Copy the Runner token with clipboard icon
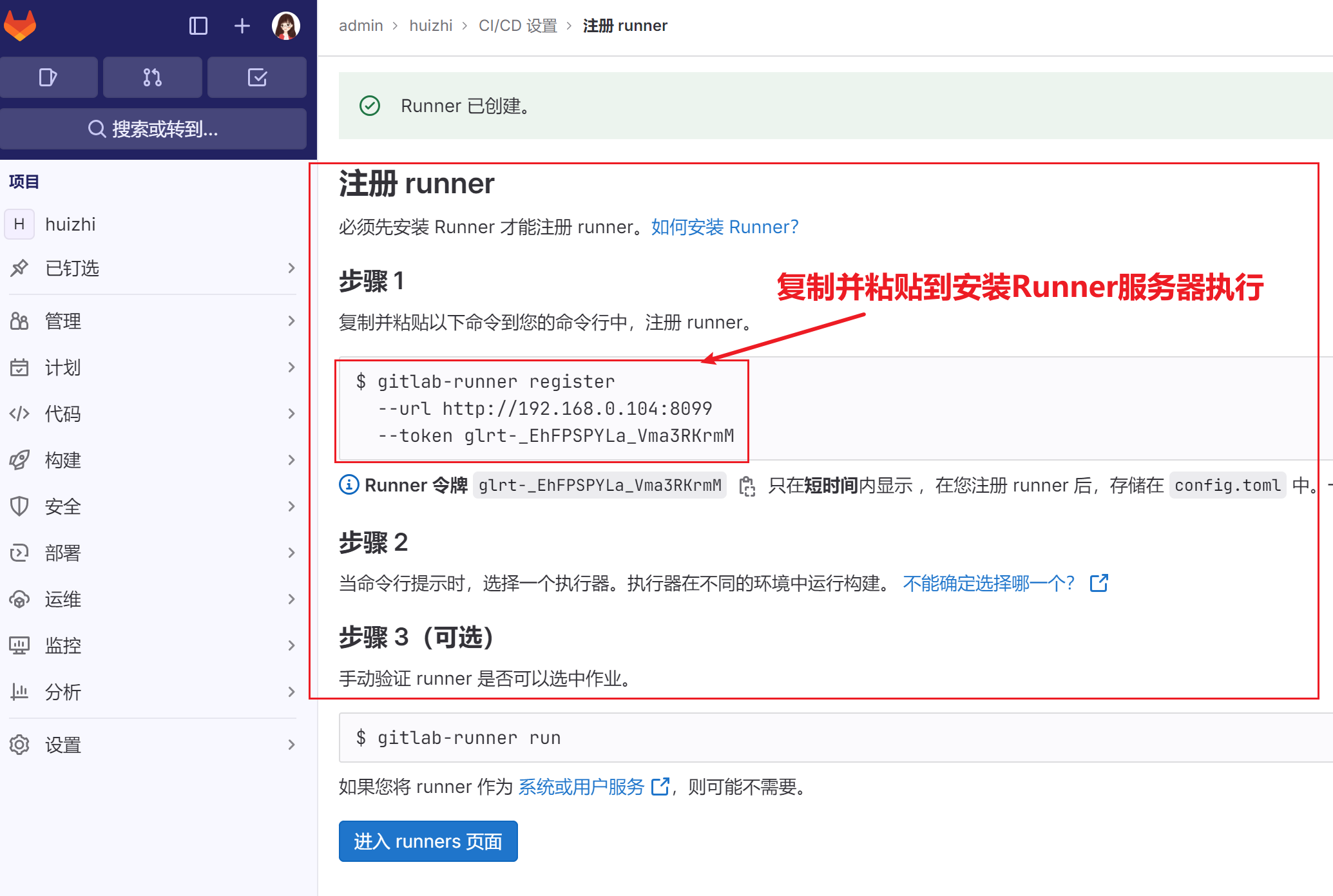Viewport: 1333px width, 896px height. point(747,486)
